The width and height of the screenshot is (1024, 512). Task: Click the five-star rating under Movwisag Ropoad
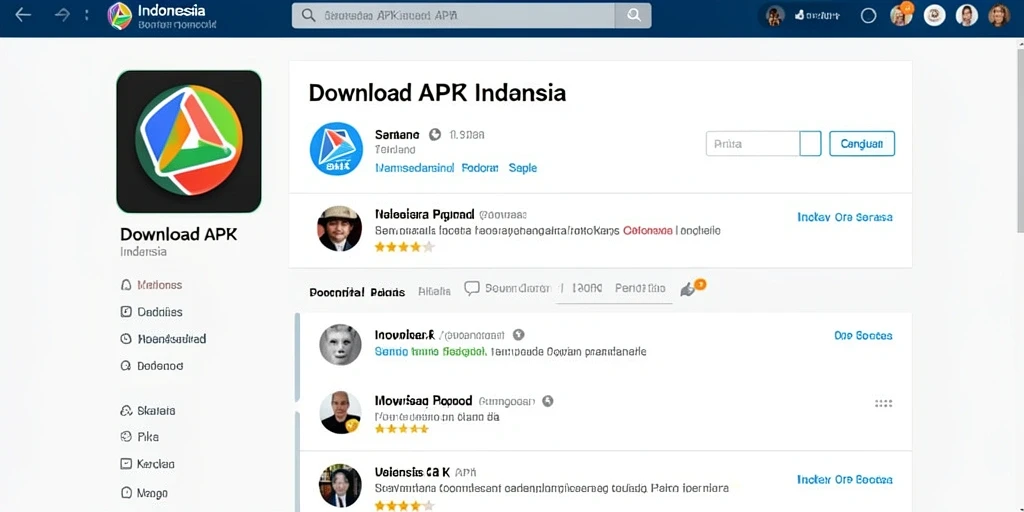point(402,428)
